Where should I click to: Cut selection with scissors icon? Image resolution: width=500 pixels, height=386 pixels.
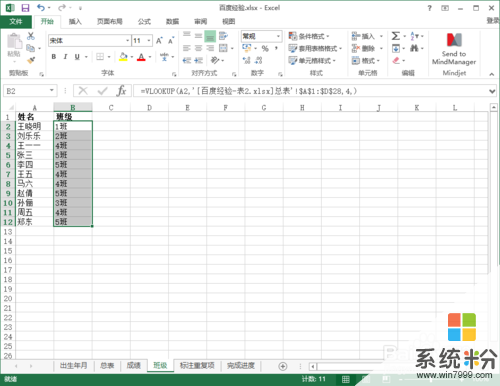[31, 36]
